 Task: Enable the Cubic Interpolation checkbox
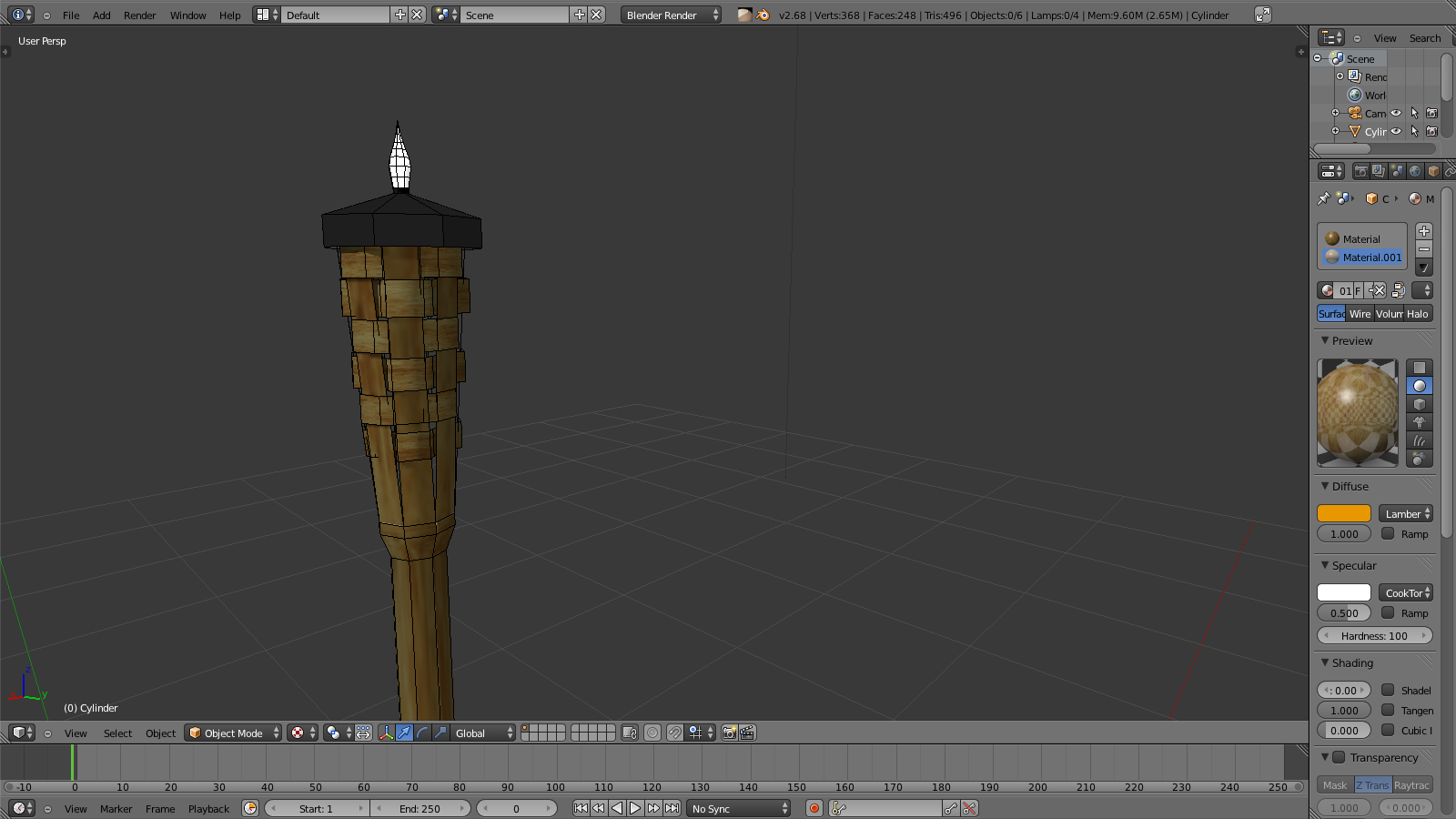click(1388, 731)
